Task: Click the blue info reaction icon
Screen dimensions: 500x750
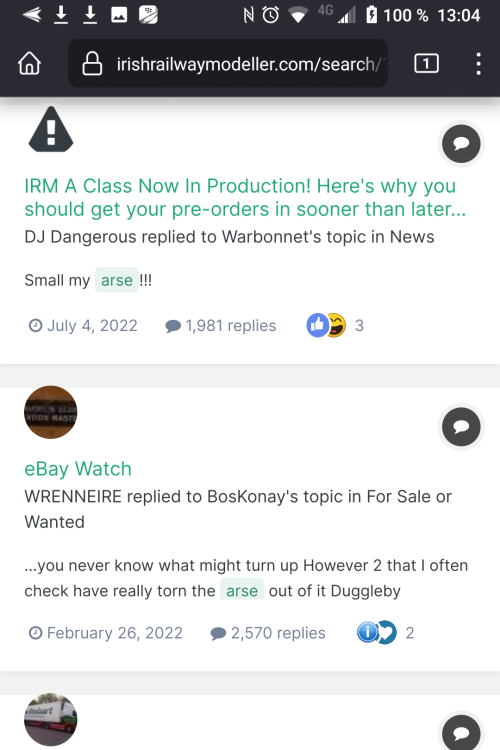Action: pos(367,632)
